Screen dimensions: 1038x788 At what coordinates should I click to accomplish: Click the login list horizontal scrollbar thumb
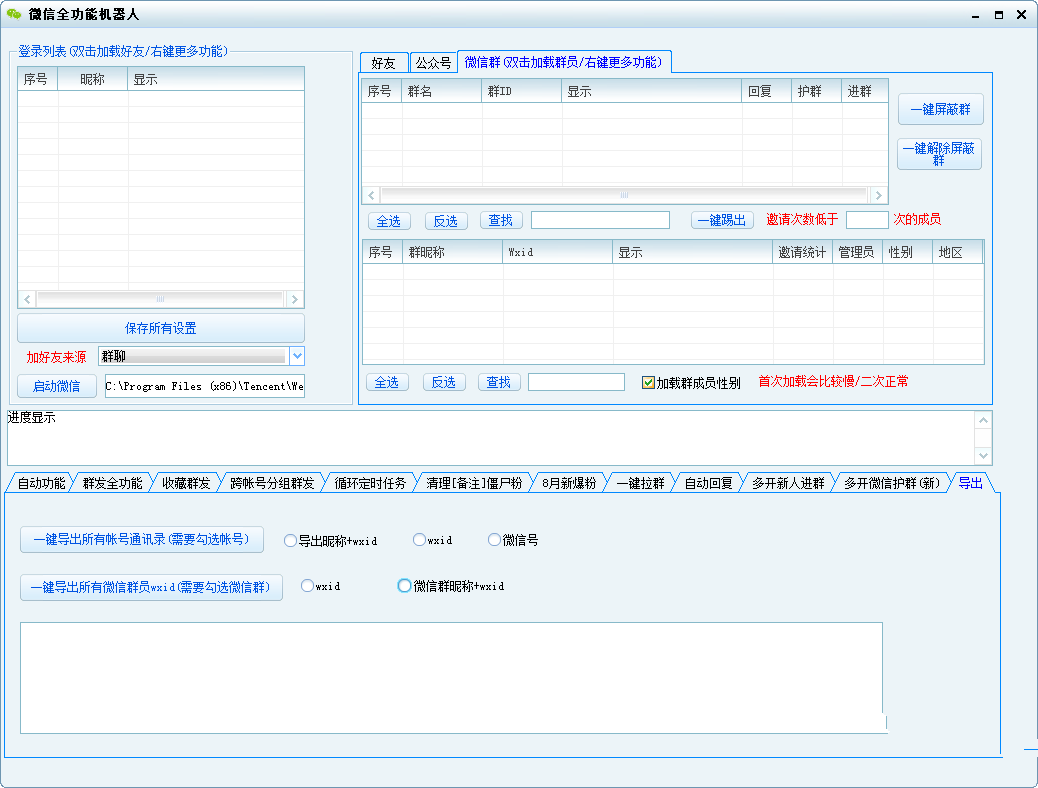[x=160, y=299]
